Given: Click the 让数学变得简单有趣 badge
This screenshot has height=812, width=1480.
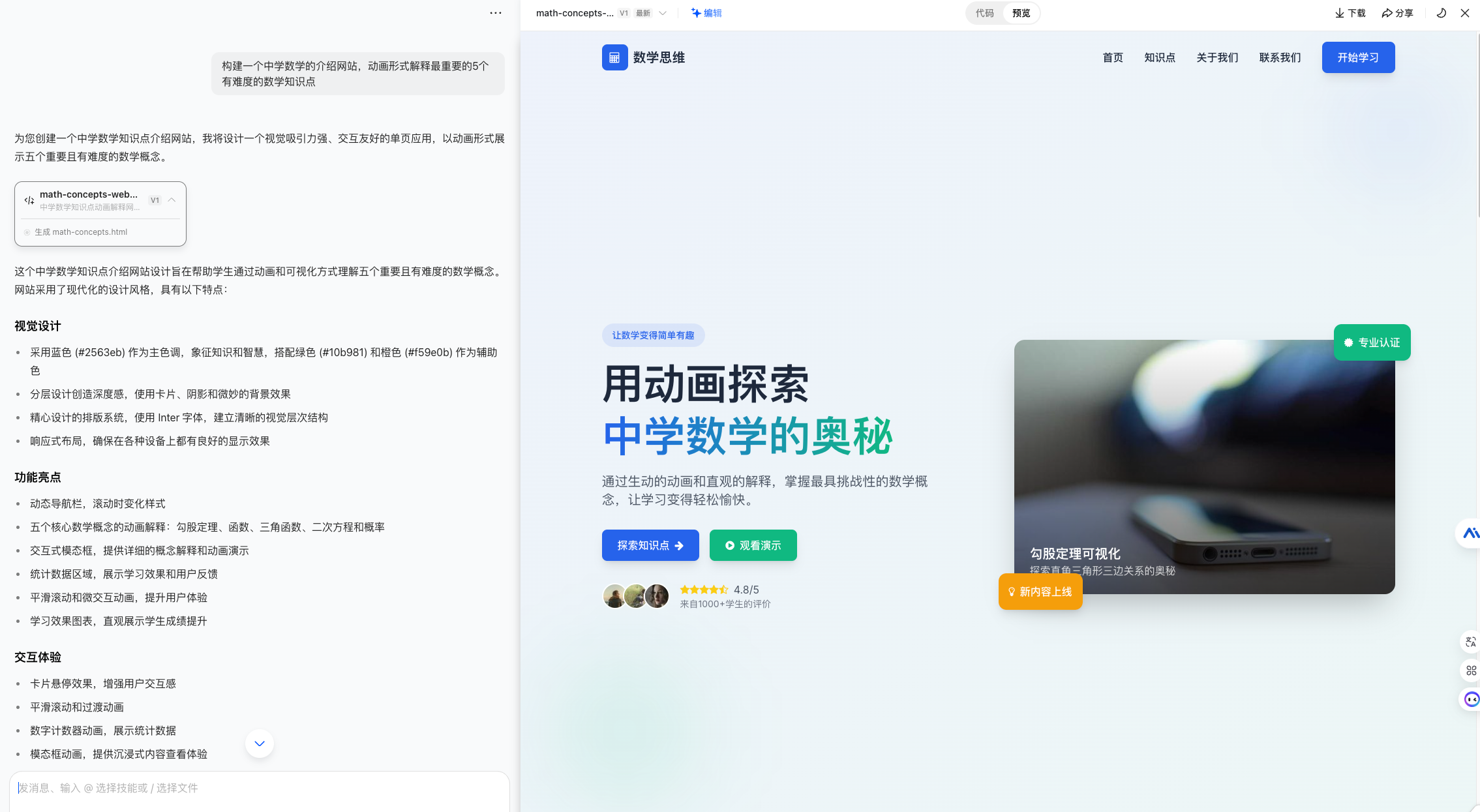Looking at the screenshot, I should click(x=653, y=335).
